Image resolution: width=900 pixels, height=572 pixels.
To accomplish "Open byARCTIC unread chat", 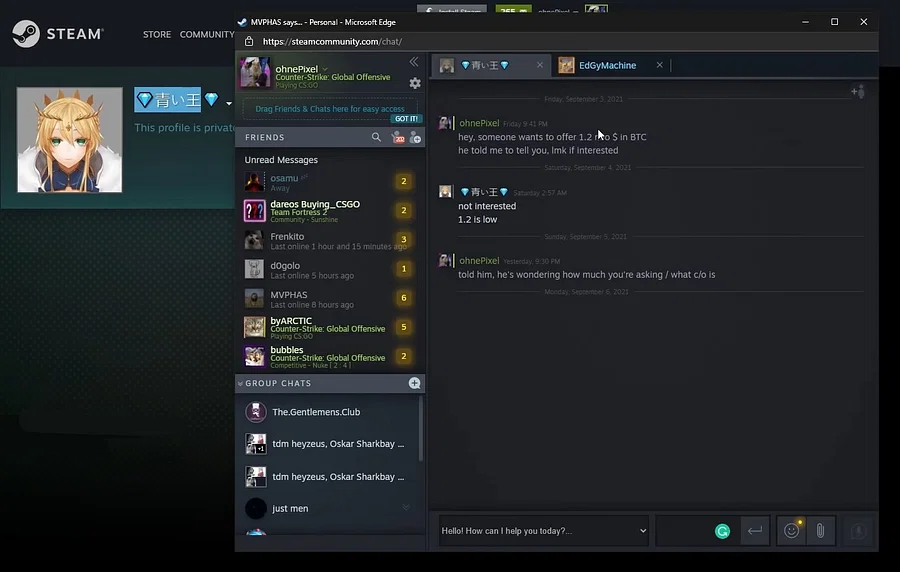I will point(330,327).
